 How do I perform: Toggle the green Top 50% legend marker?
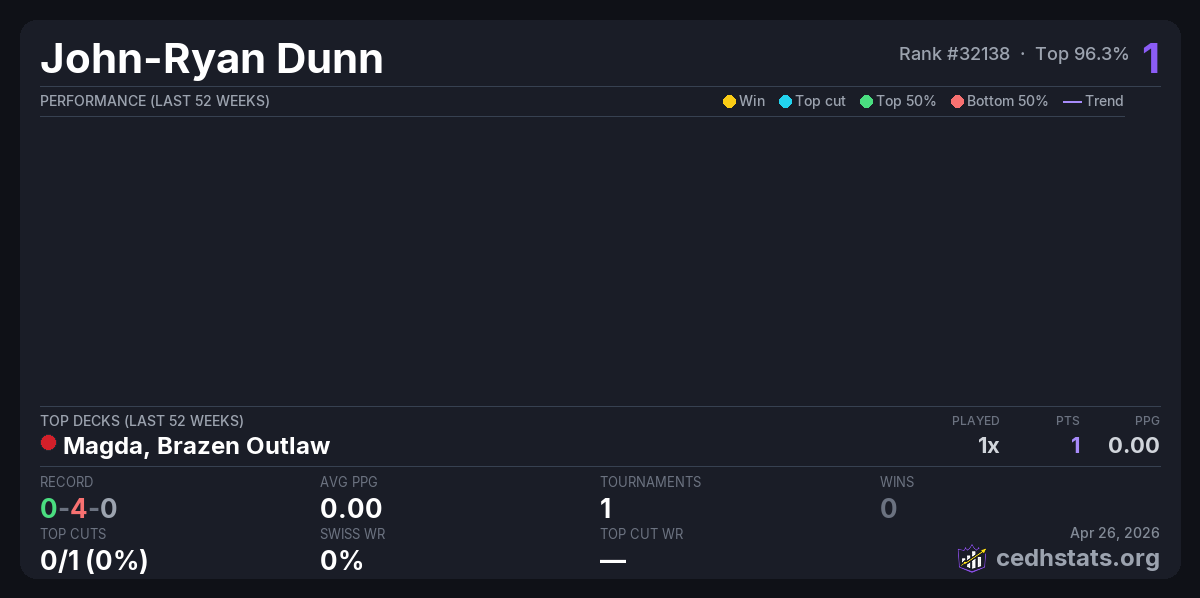[x=866, y=101]
